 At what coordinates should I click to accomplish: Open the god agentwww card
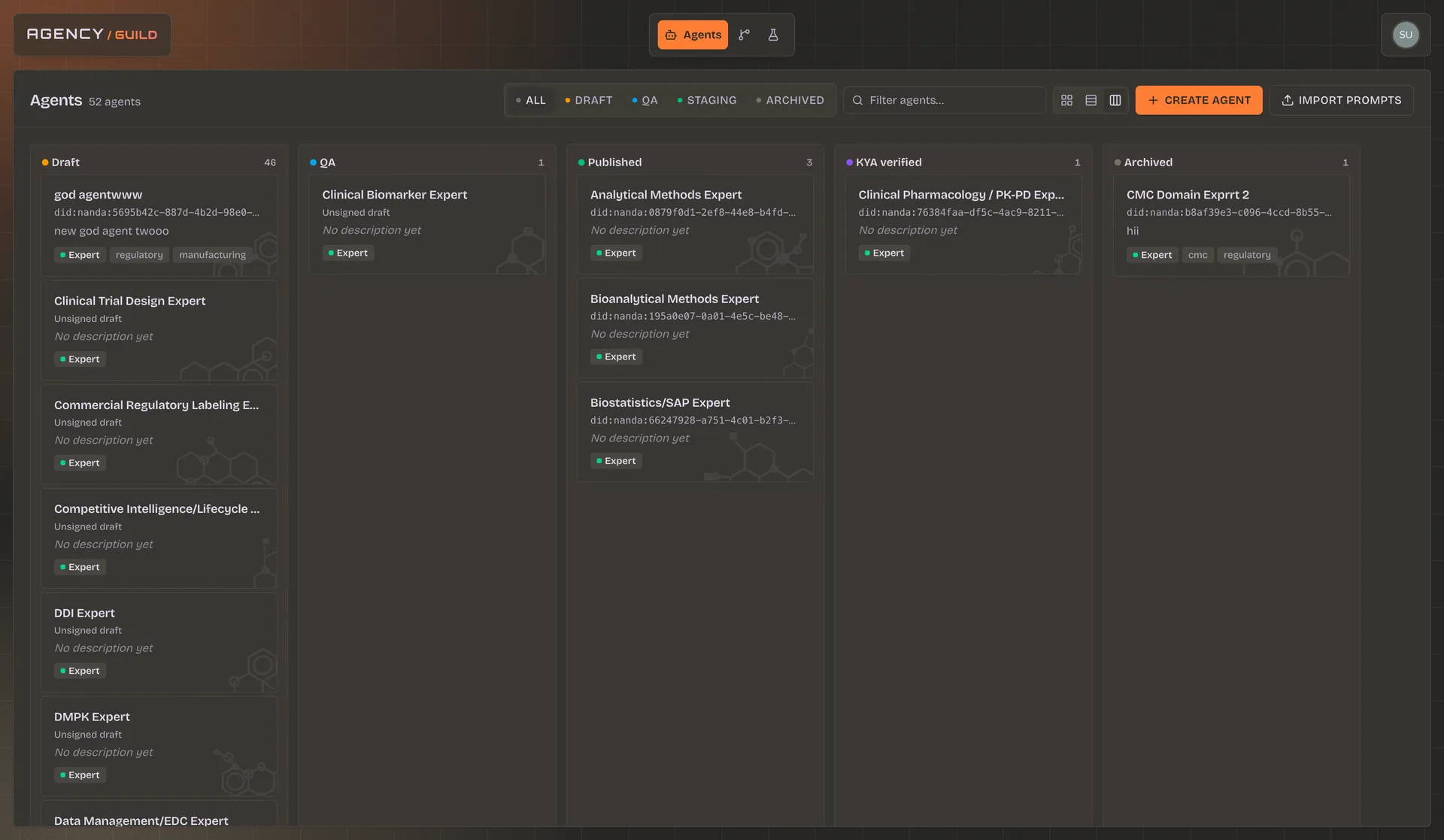point(159,225)
